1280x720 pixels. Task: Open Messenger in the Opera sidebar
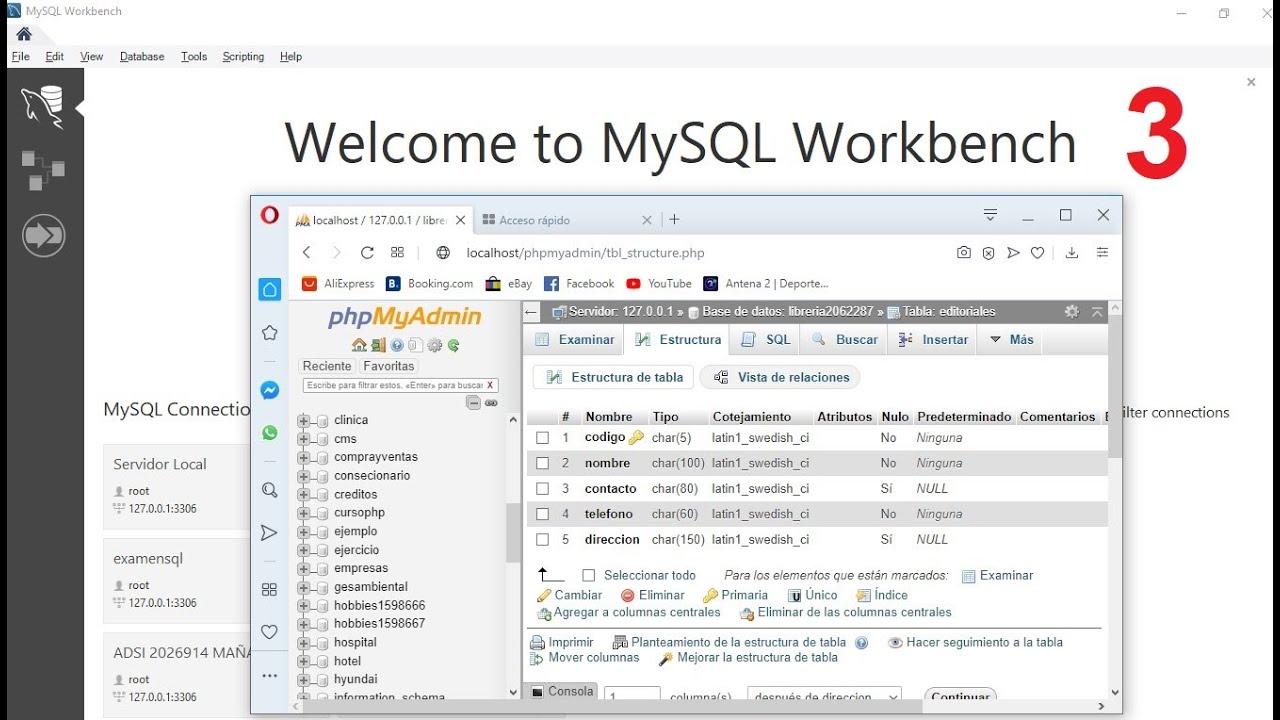click(269, 391)
